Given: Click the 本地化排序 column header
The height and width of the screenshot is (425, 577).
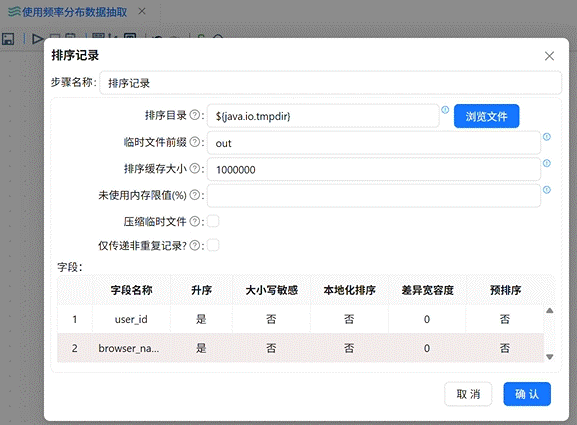Looking at the screenshot, I should 349,290.
